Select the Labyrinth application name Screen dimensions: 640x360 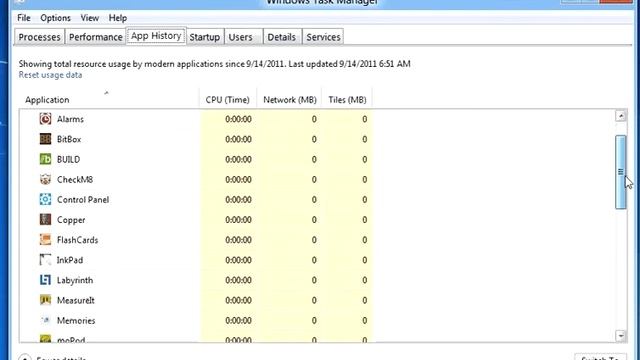[75, 280]
